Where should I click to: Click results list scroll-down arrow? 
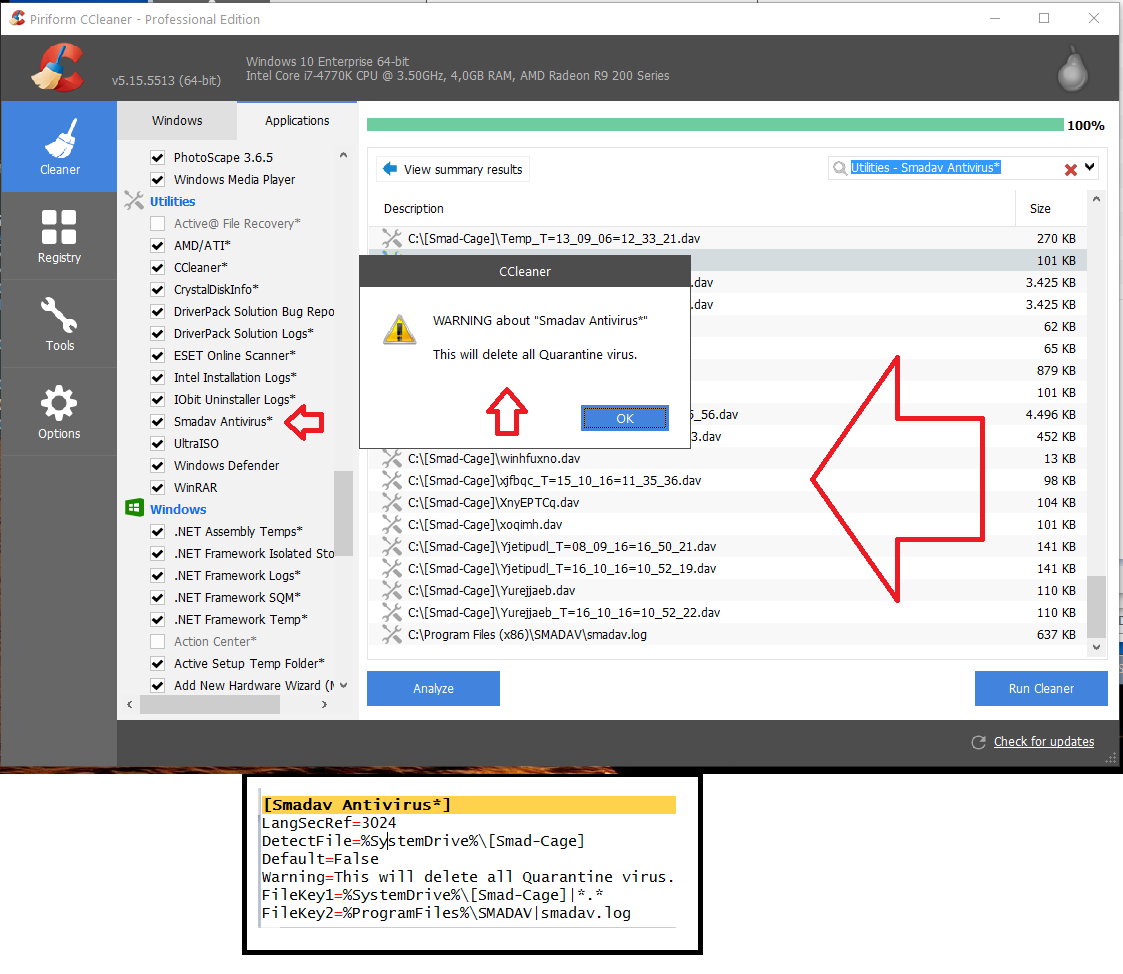[x=1096, y=647]
